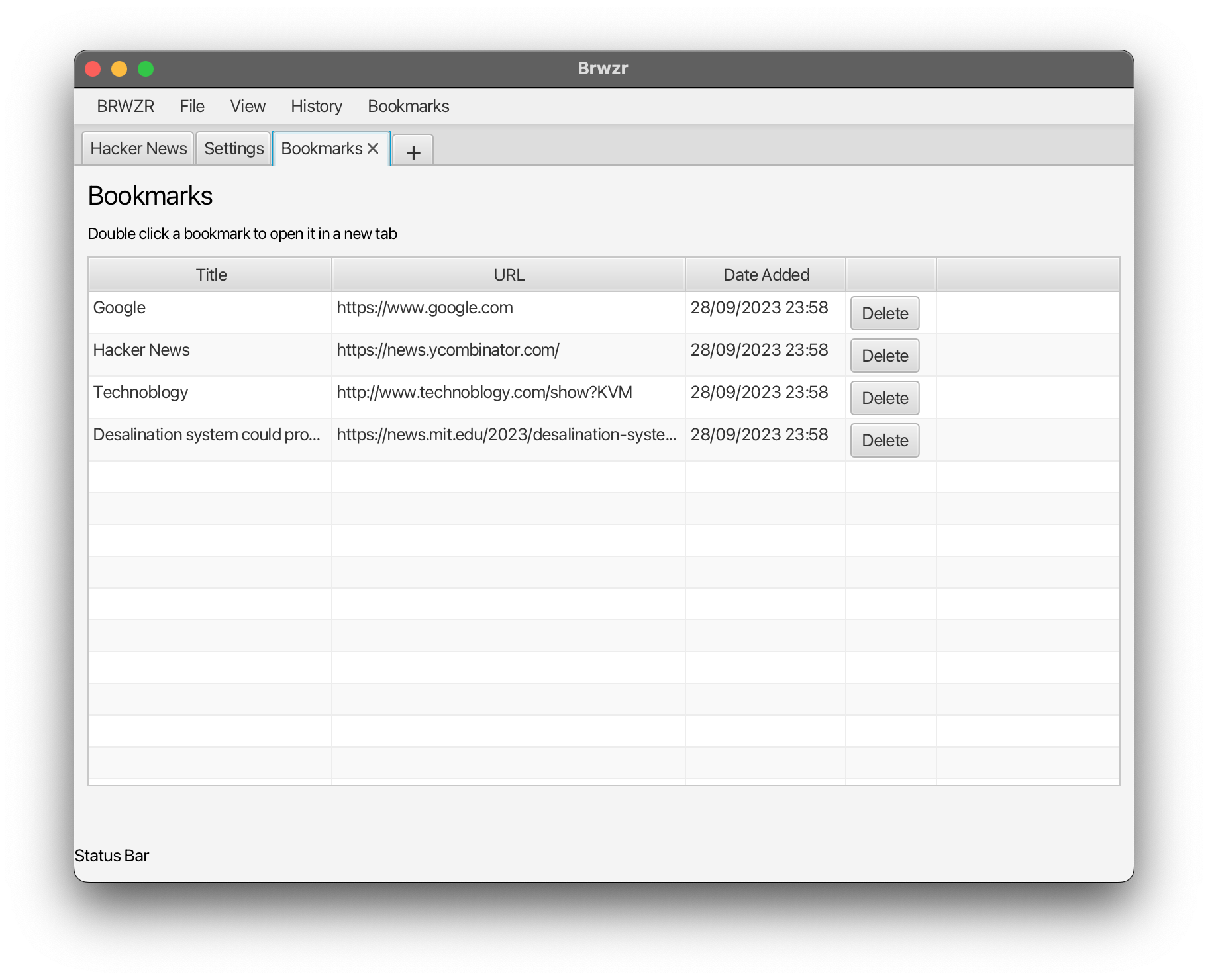Delete the Google bookmark
1208x980 pixels.
884,313
